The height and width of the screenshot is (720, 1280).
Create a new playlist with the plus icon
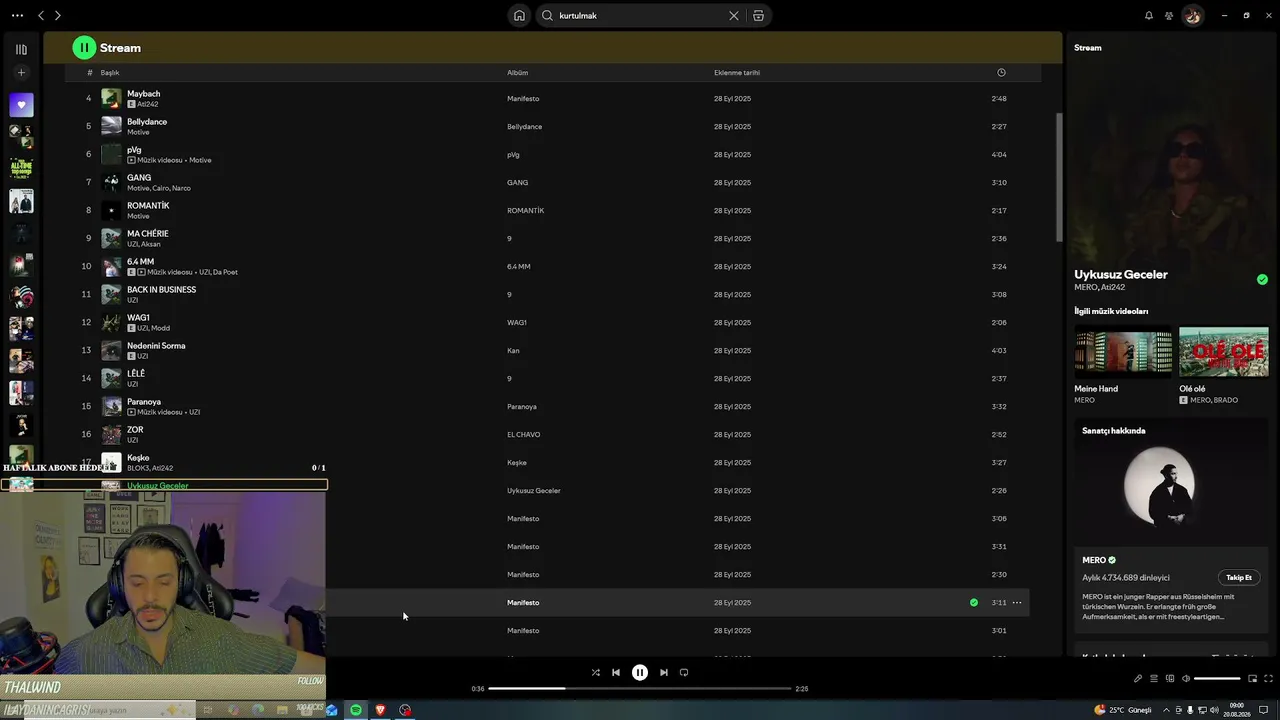pos(21,73)
